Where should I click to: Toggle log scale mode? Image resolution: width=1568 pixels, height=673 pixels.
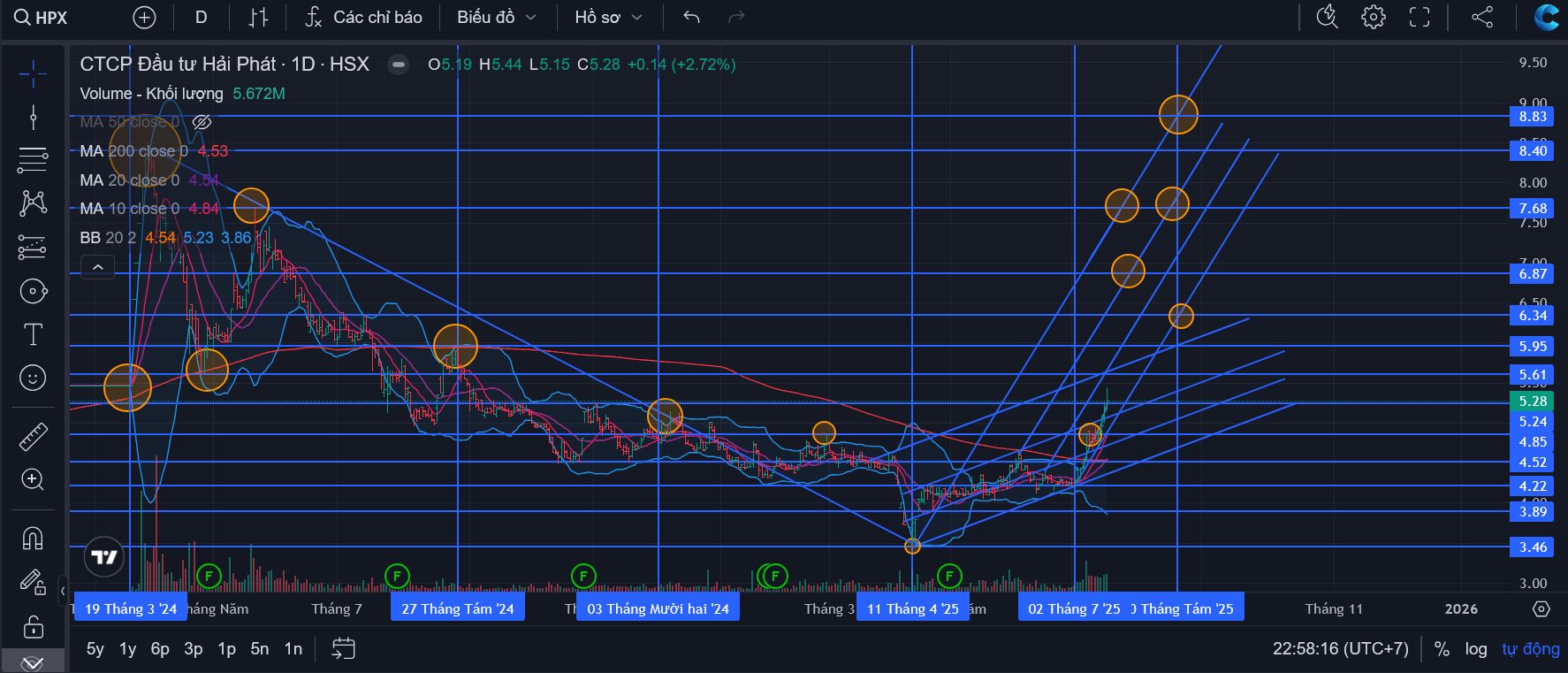pos(1476,649)
